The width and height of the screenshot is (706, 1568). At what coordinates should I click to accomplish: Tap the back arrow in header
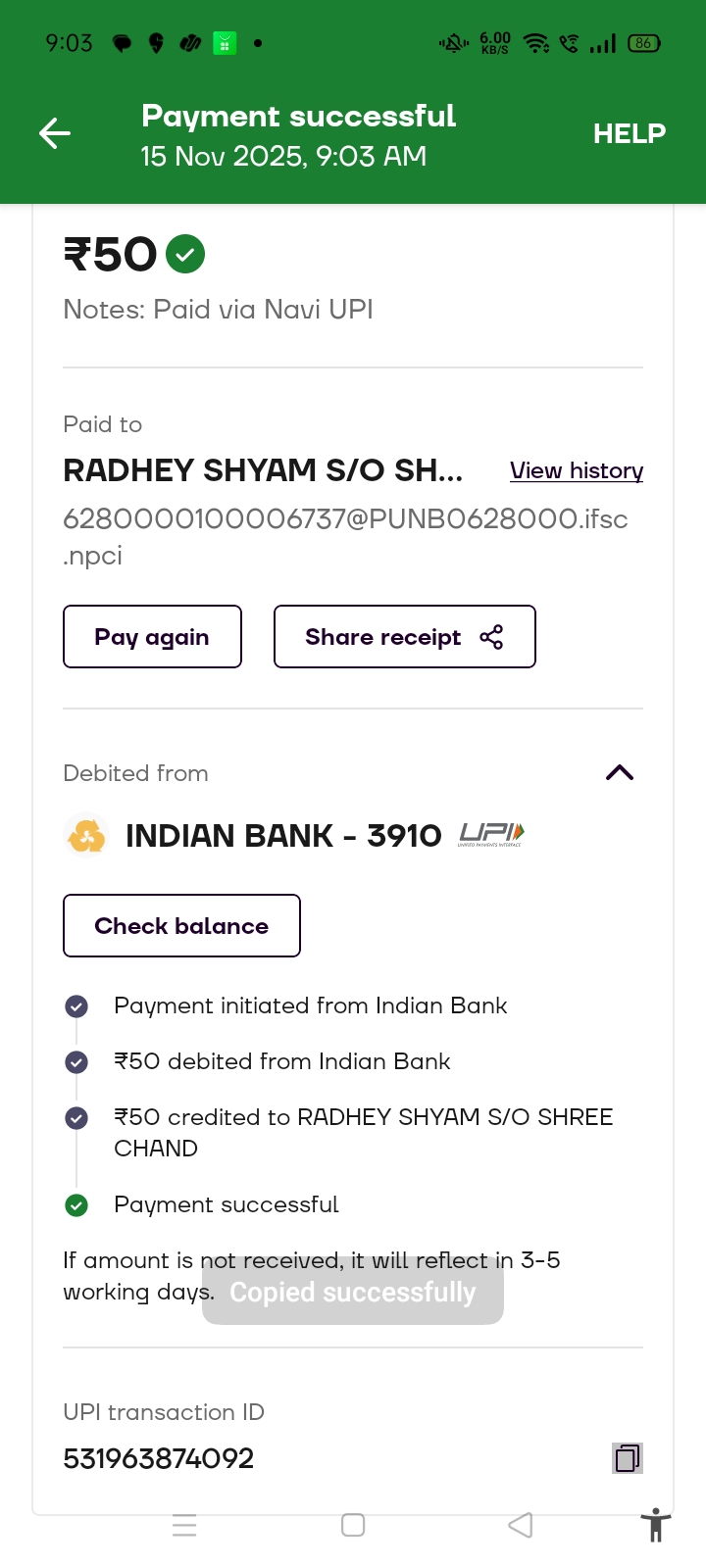pyautogui.click(x=55, y=133)
